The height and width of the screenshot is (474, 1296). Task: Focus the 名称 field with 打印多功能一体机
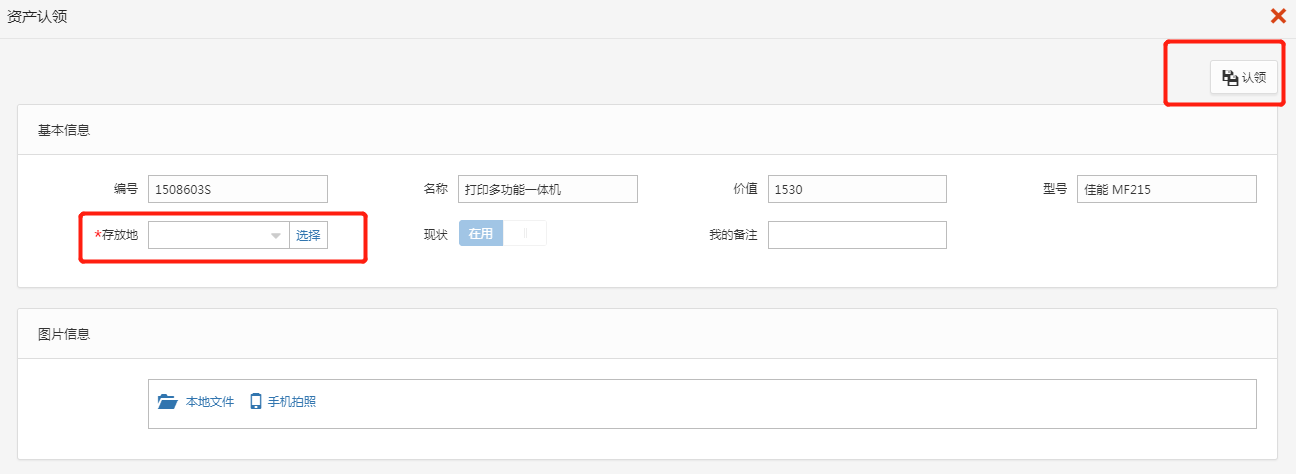[547, 189]
